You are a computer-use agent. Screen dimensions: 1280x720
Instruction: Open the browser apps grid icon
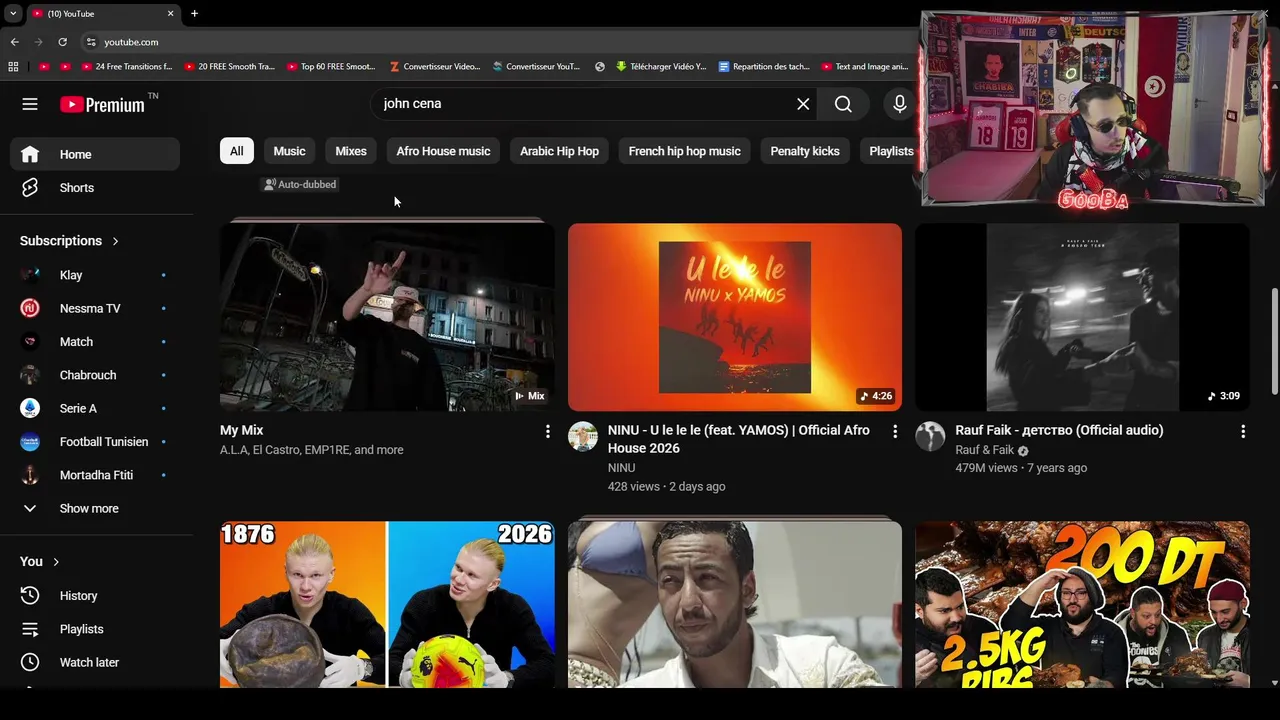pos(13,67)
